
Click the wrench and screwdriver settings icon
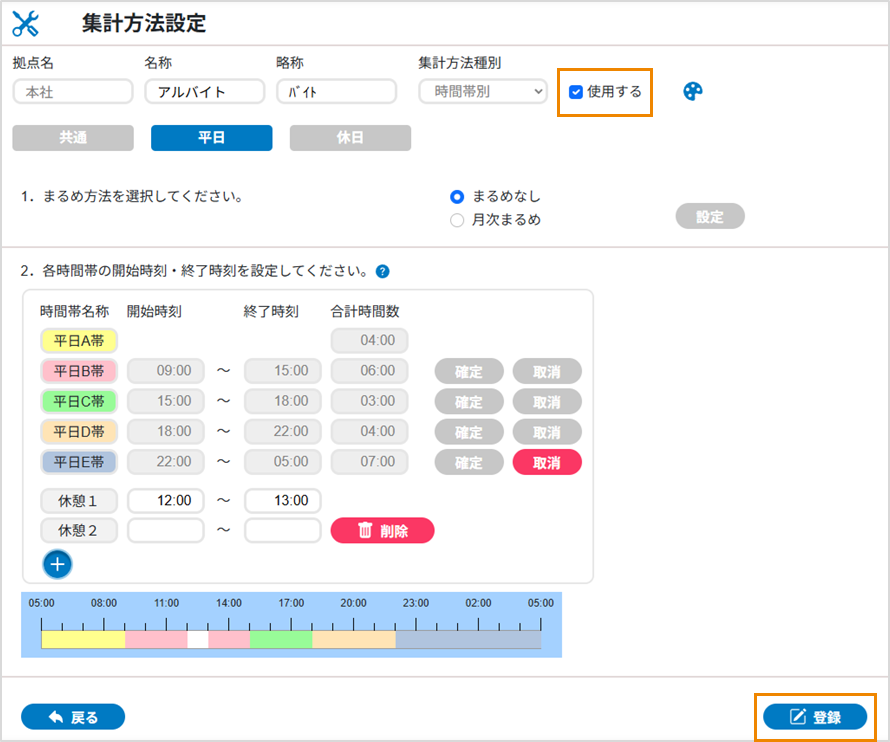coord(26,23)
